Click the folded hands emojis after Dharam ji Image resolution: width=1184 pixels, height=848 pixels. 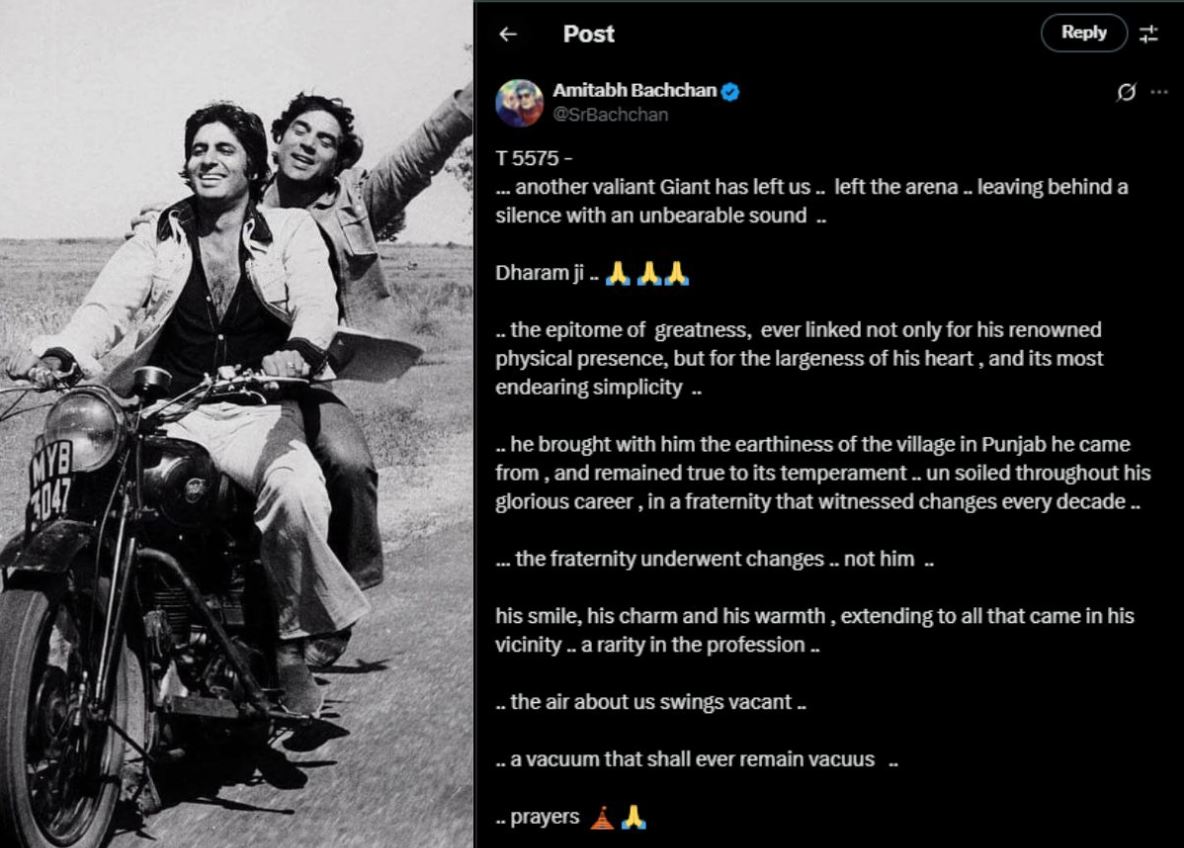click(648, 274)
